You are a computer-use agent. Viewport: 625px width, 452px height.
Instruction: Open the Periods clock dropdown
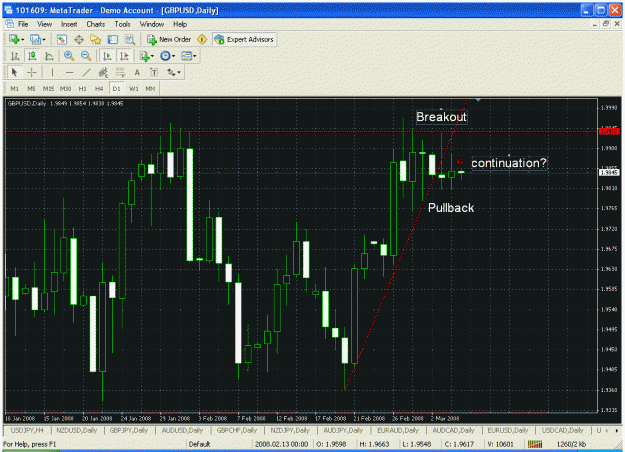[167, 56]
